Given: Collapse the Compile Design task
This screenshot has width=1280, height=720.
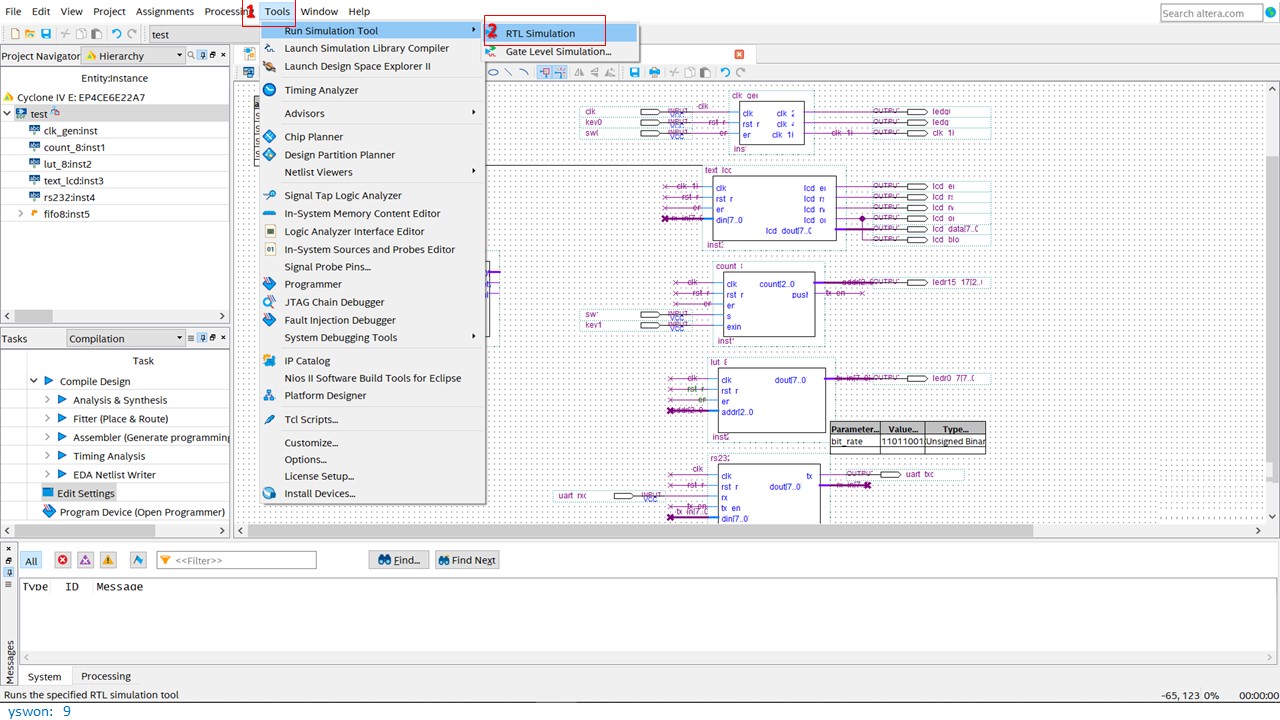Looking at the screenshot, I should [x=34, y=381].
